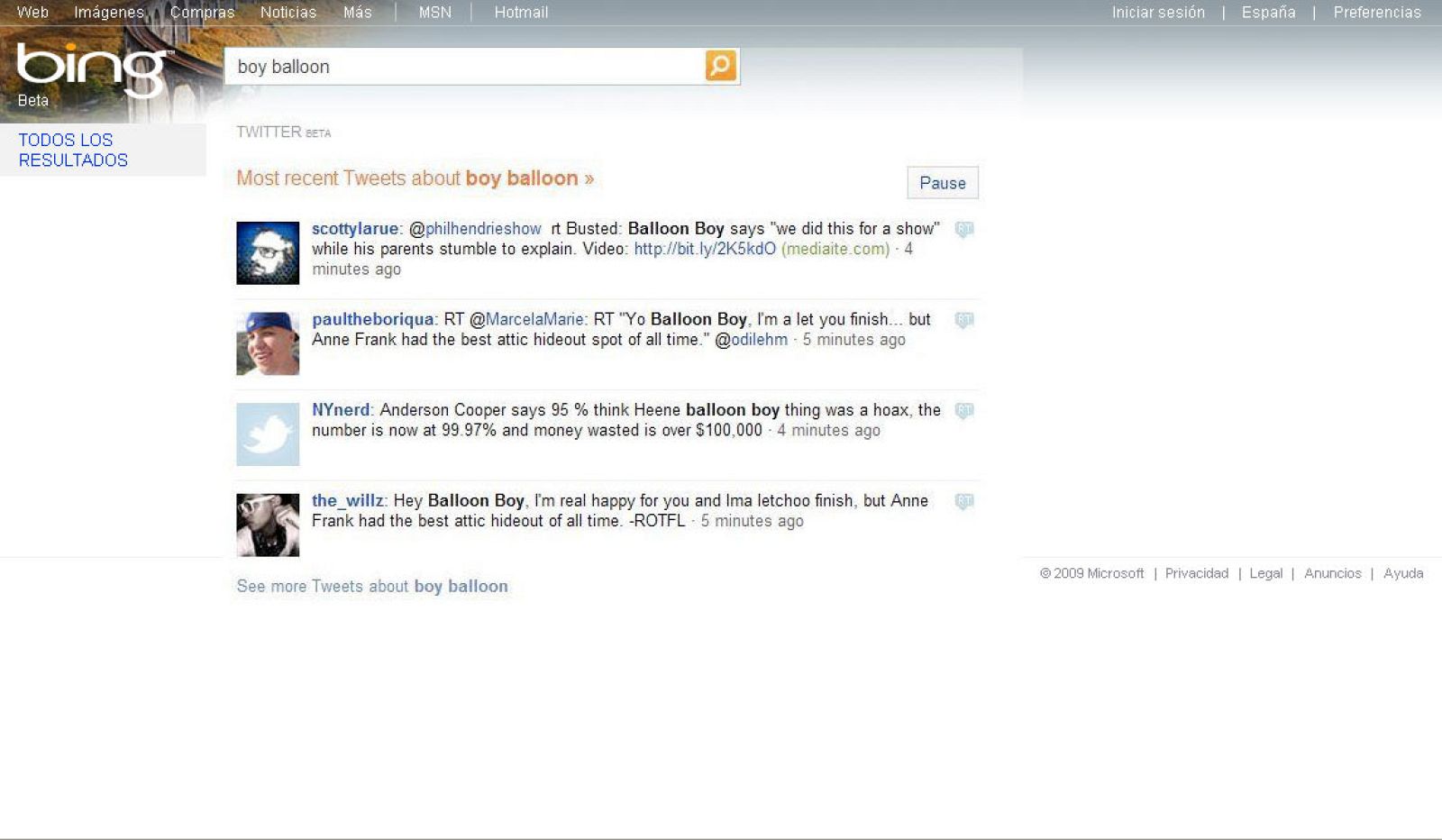1442x840 pixels.
Task: Click retweet icon on scottylarue's tweet
Action: [x=963, y=230]
